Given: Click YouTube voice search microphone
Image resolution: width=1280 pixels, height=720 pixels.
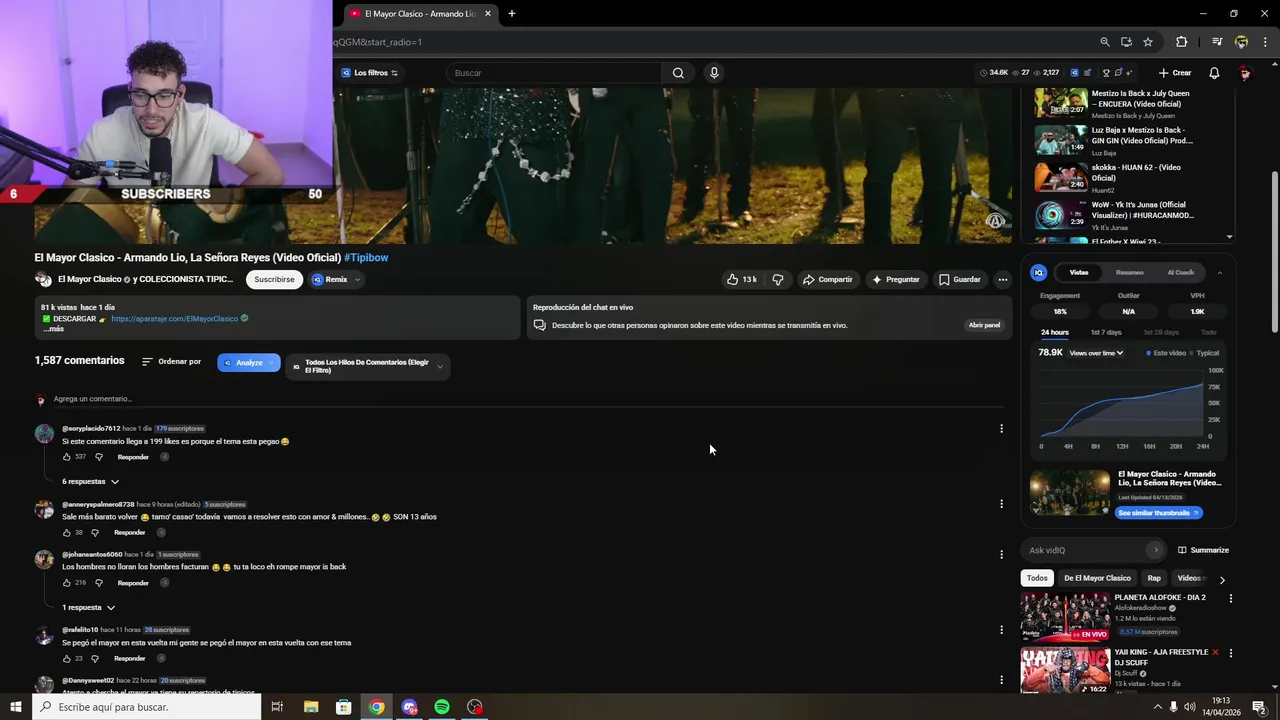Looking at the screenshot, I should coord(714,73).
